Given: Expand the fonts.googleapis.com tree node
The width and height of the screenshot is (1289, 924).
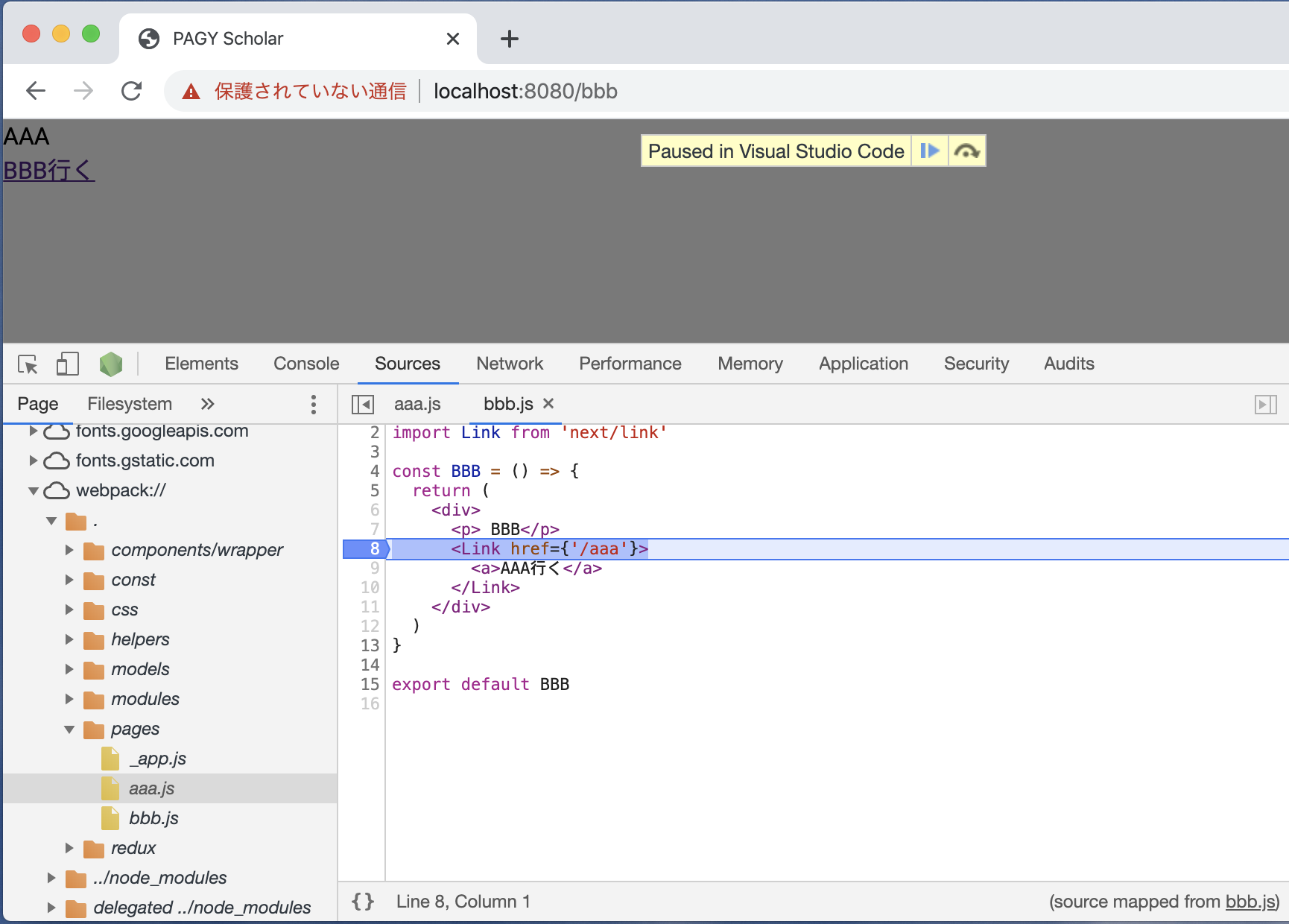Looking at the screenshot, I should 33,431.
